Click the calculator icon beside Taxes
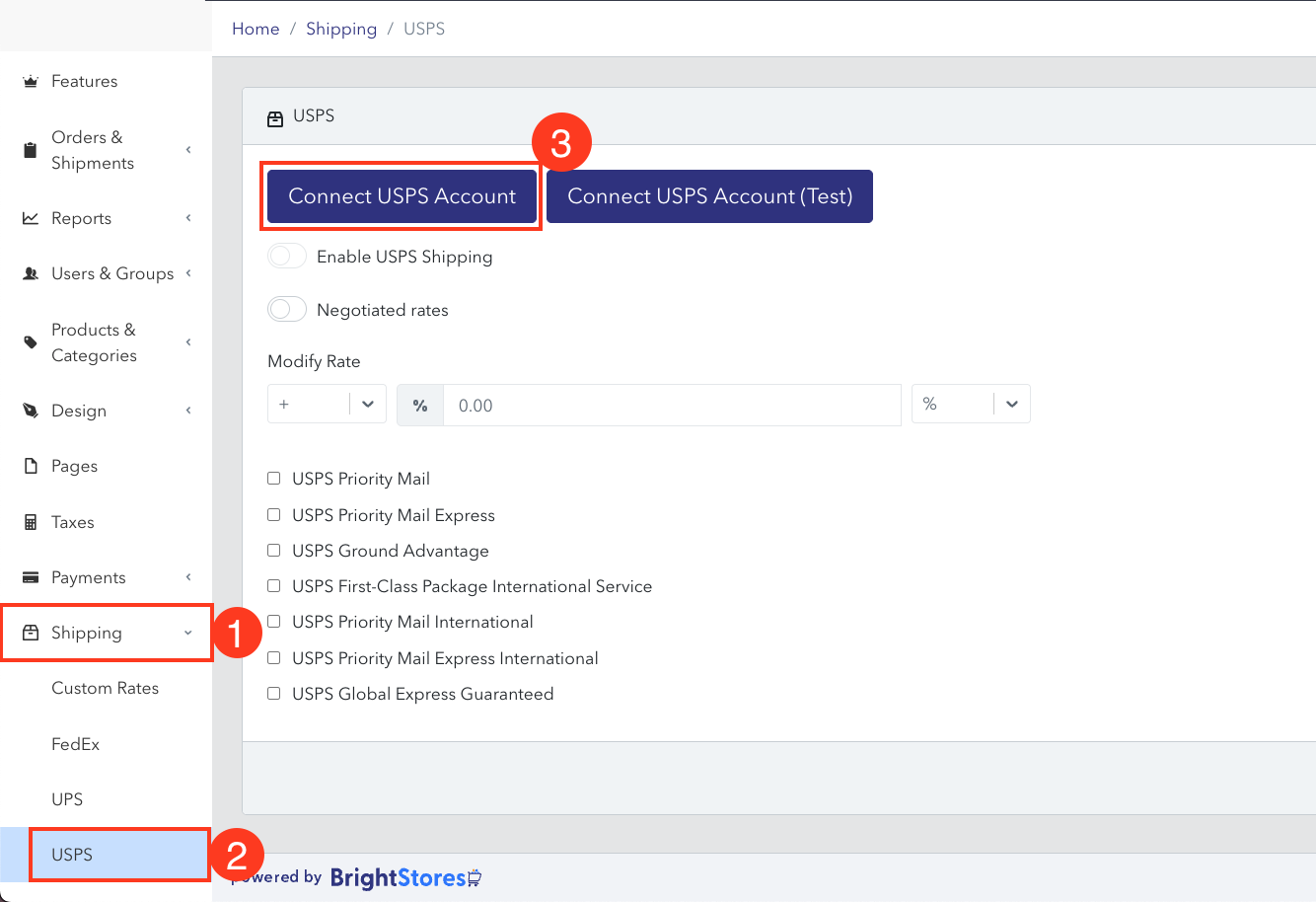Viewport: 1316px width, 902px height. 31,522
